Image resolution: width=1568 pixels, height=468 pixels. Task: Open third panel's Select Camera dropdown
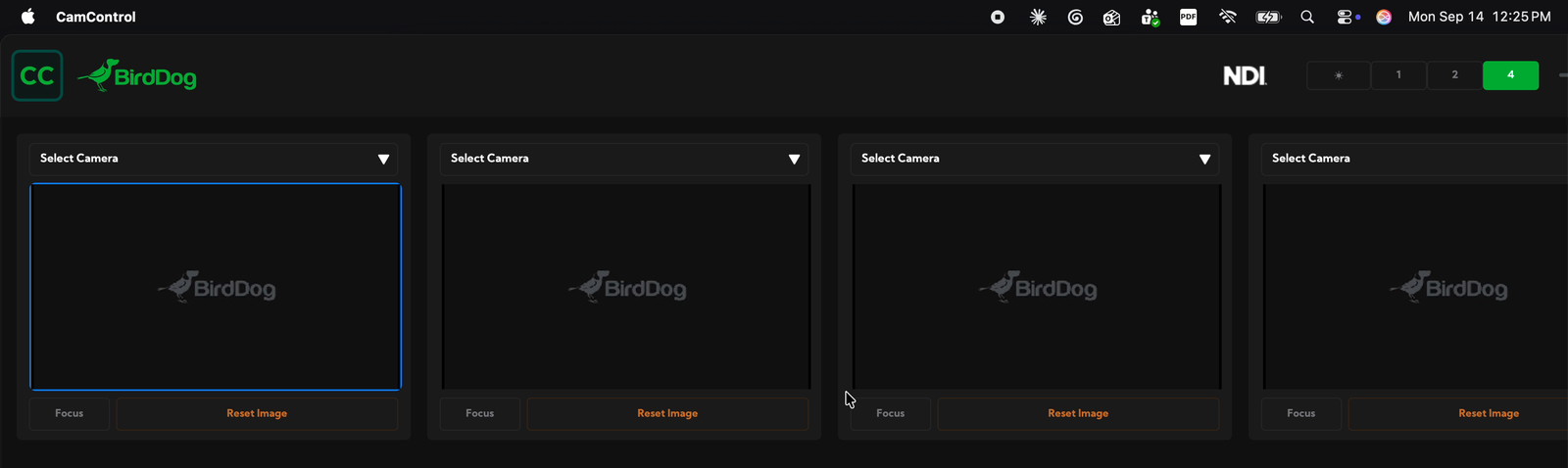pyautogui.click(x=1035, y=159)
